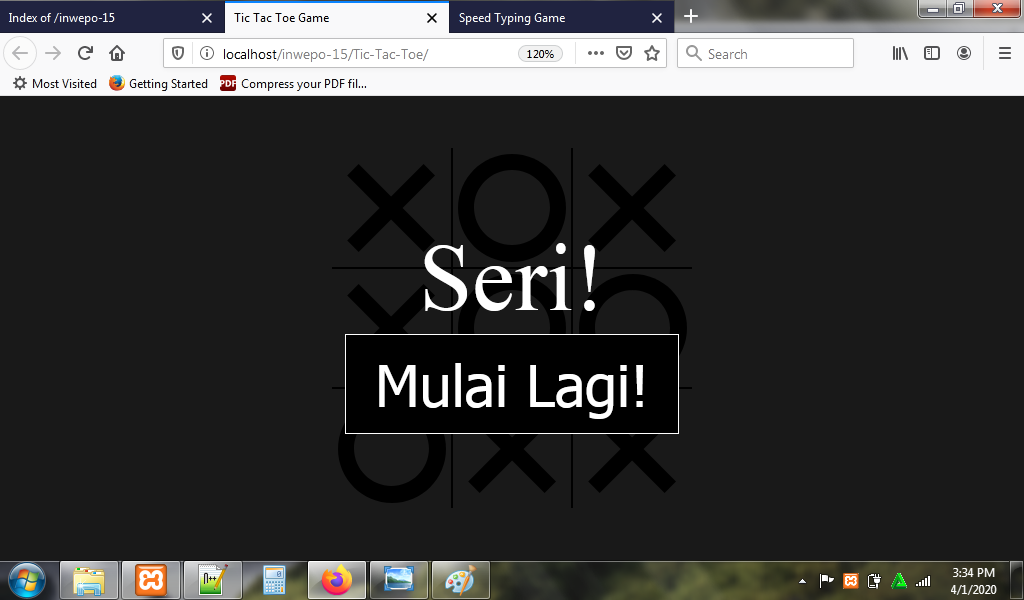Show hidden system tray icons
The image size is (1024, 600).
point(803,580)
